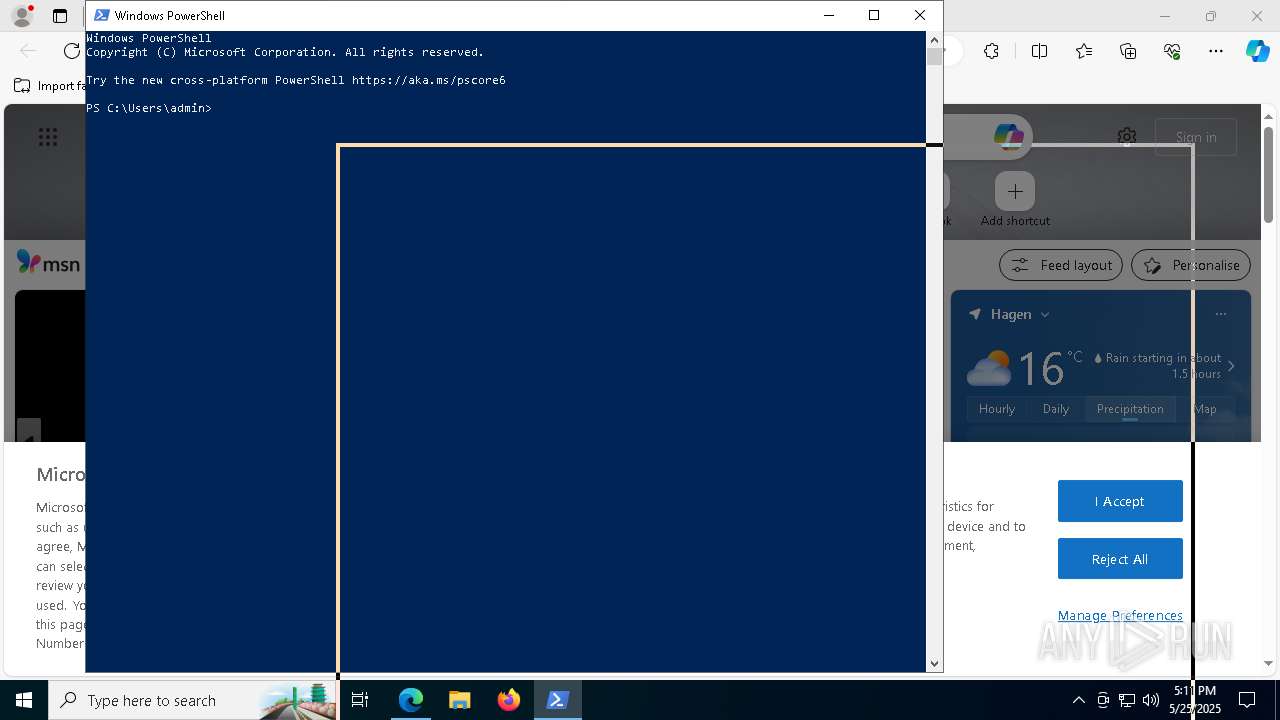Select Map weather tab

(1205, 409)
